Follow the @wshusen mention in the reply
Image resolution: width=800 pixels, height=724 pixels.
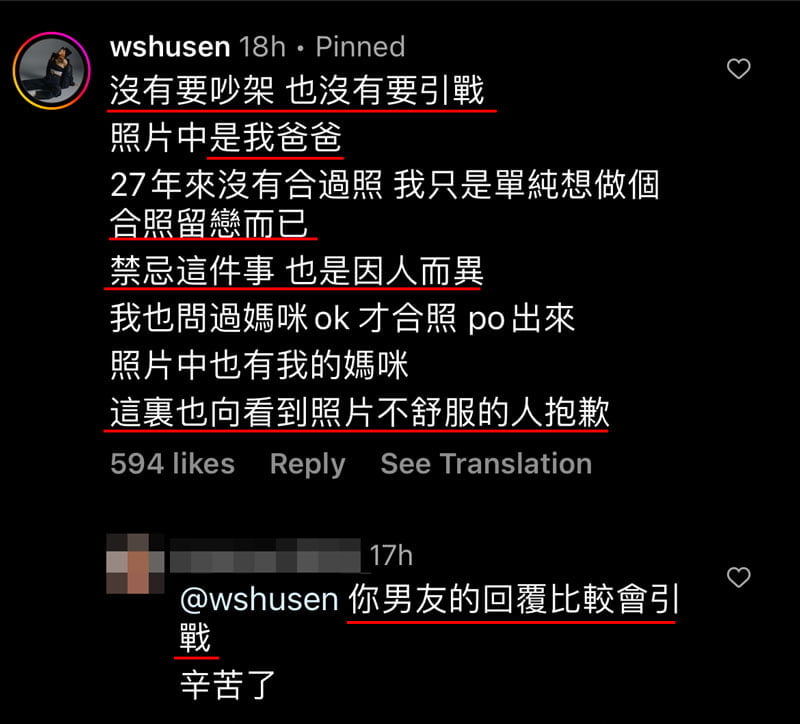coord(259,599)
